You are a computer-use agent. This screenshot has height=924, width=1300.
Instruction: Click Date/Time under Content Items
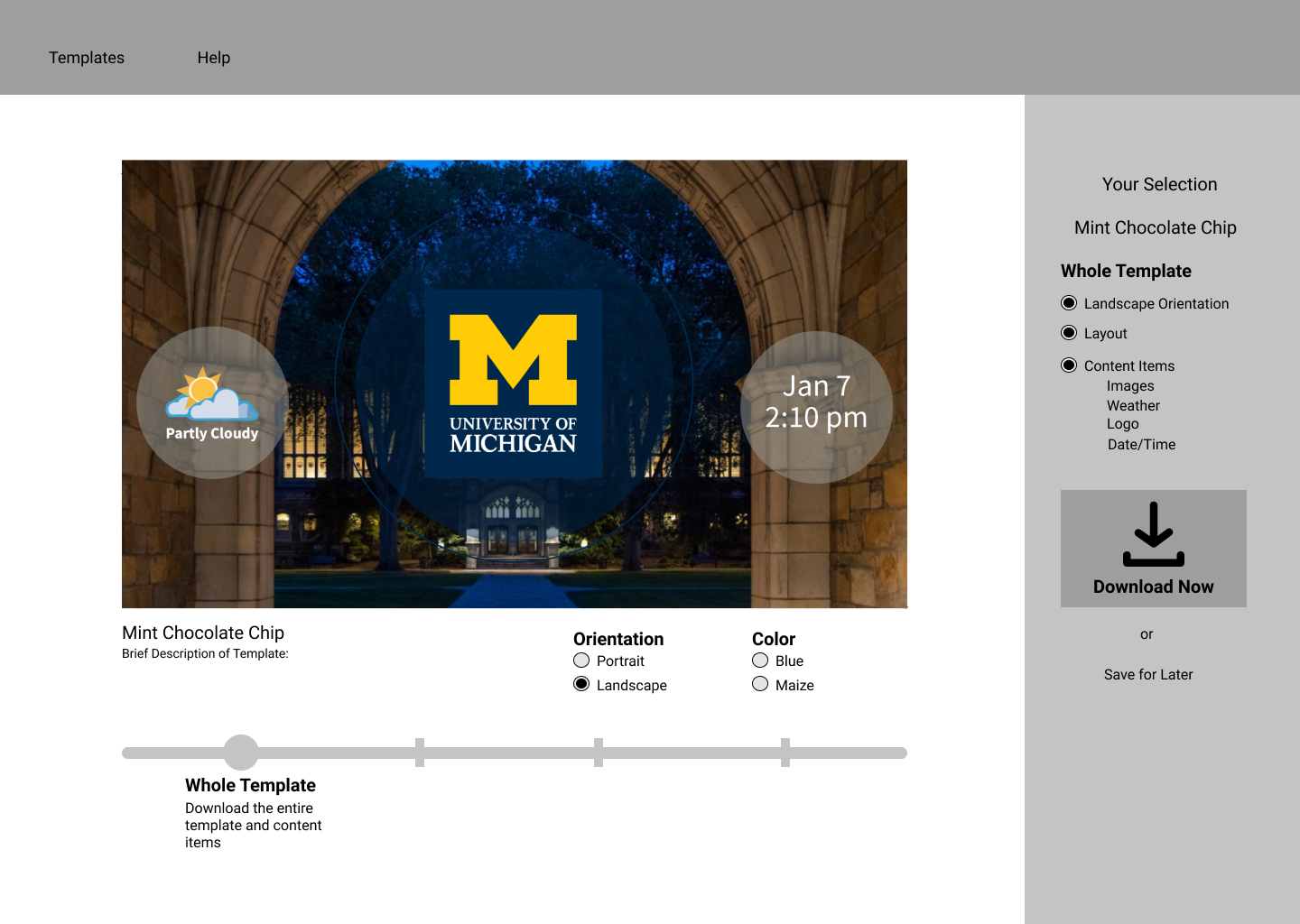click(1142, 444)
